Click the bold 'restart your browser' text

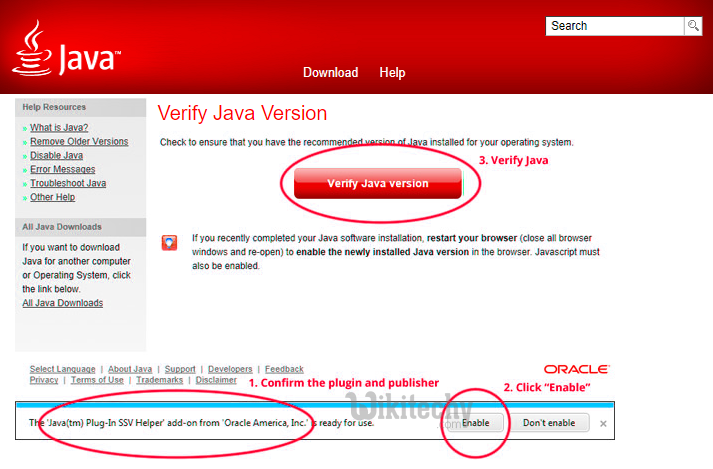[472, 238]
